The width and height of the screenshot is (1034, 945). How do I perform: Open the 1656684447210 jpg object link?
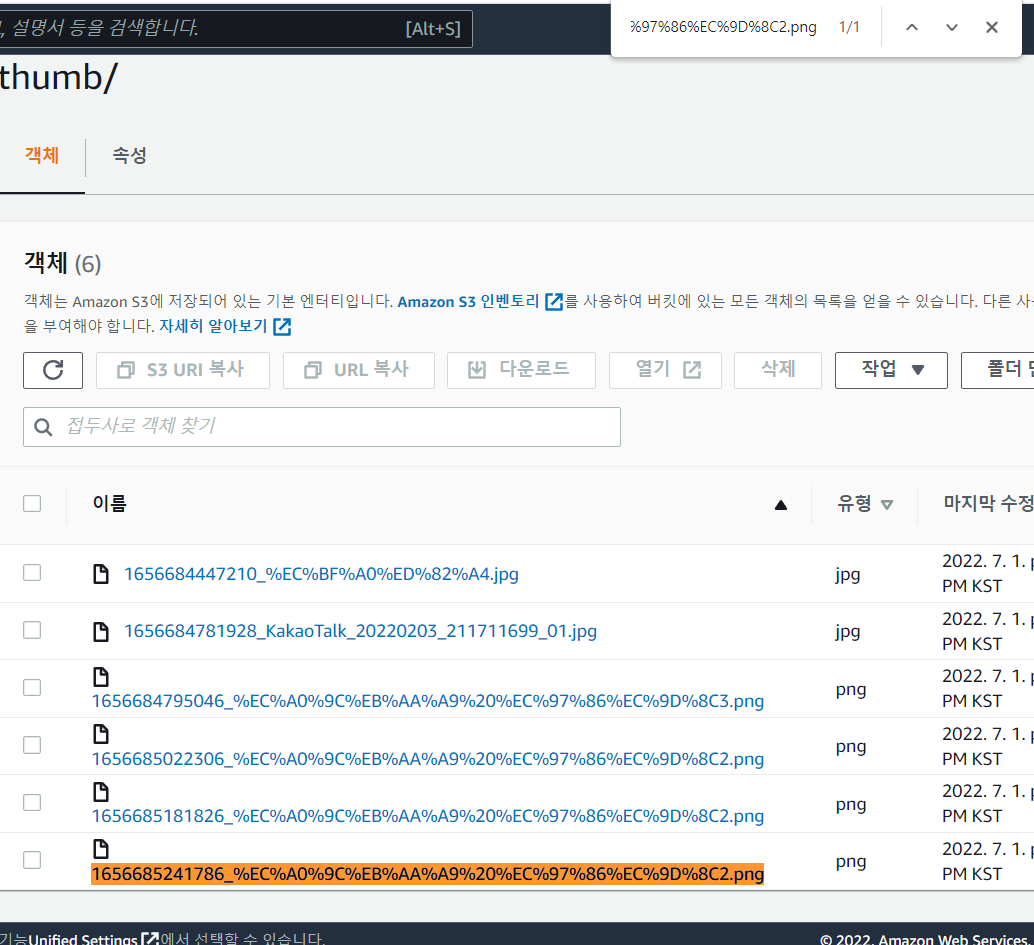click(321, 574)
